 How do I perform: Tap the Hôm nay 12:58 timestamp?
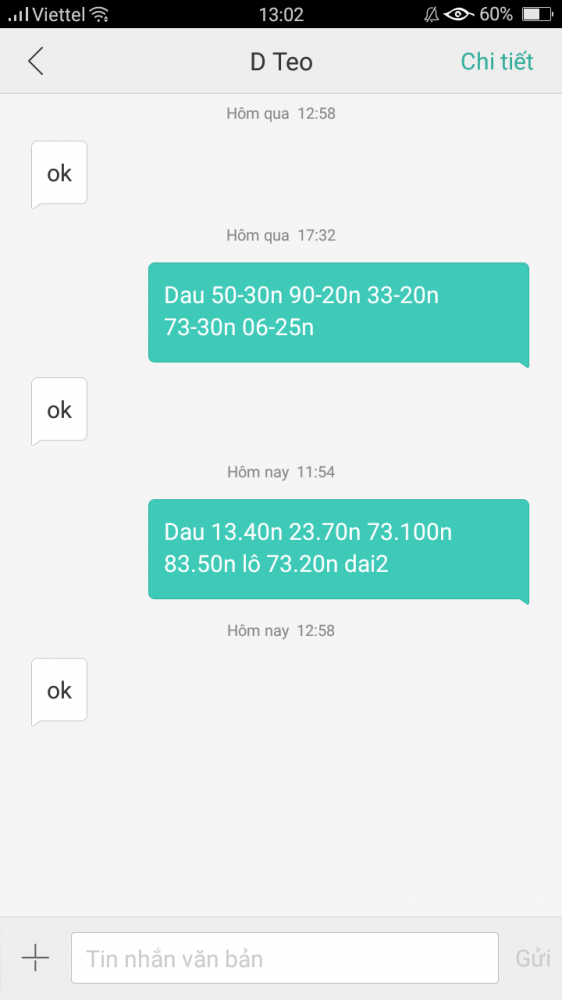coord(281,631)
